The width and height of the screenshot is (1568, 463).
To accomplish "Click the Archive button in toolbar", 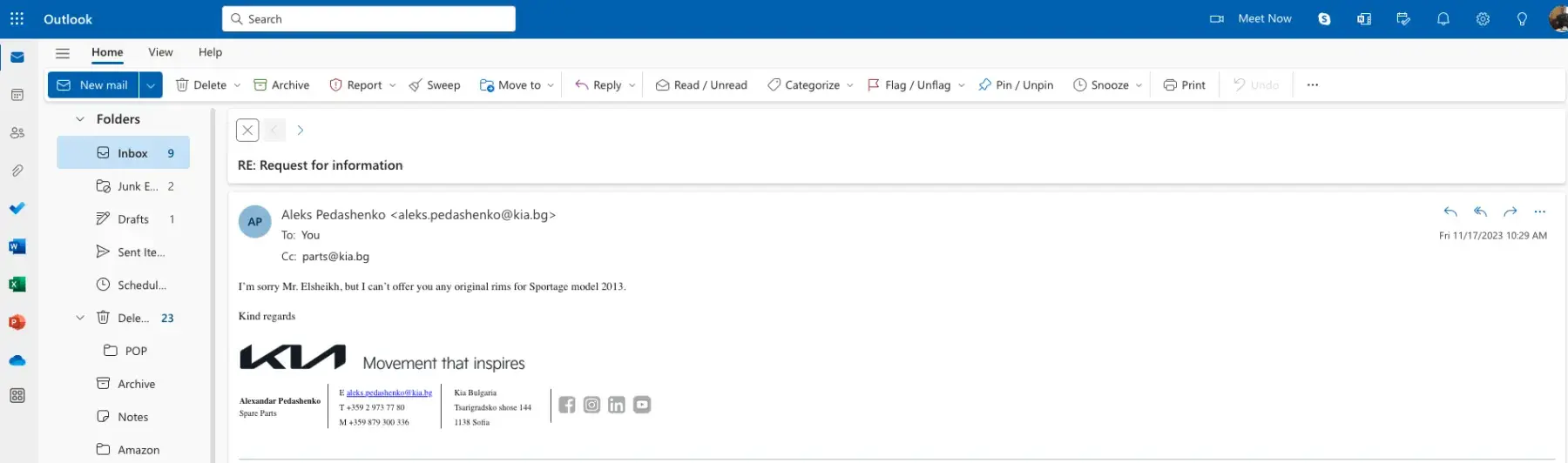I will tap(281, 85).
